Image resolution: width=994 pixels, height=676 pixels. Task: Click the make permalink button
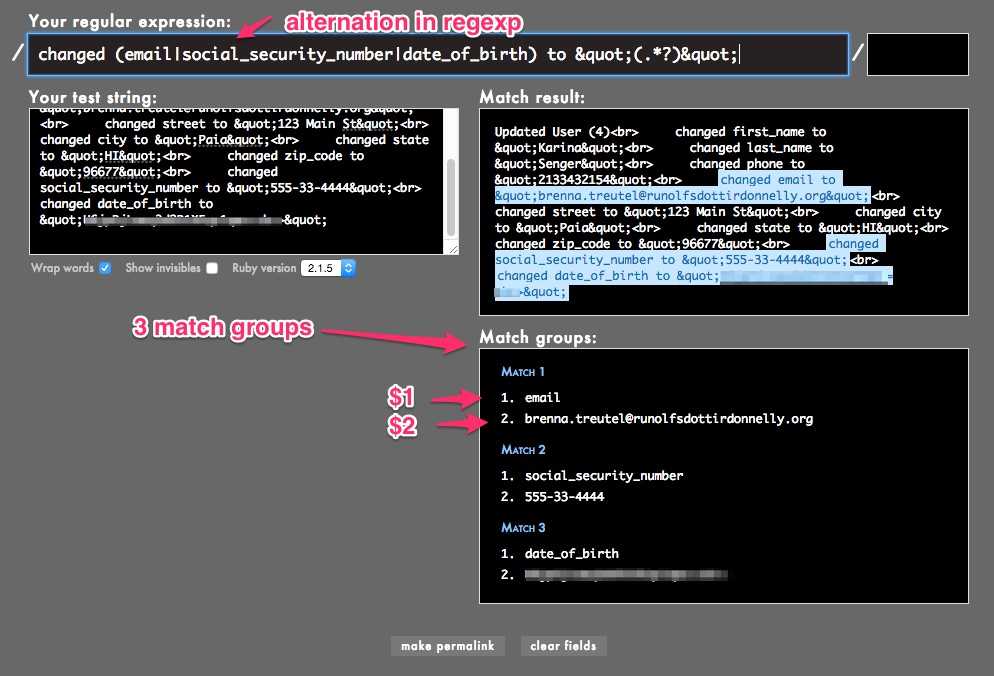(448, 646)
